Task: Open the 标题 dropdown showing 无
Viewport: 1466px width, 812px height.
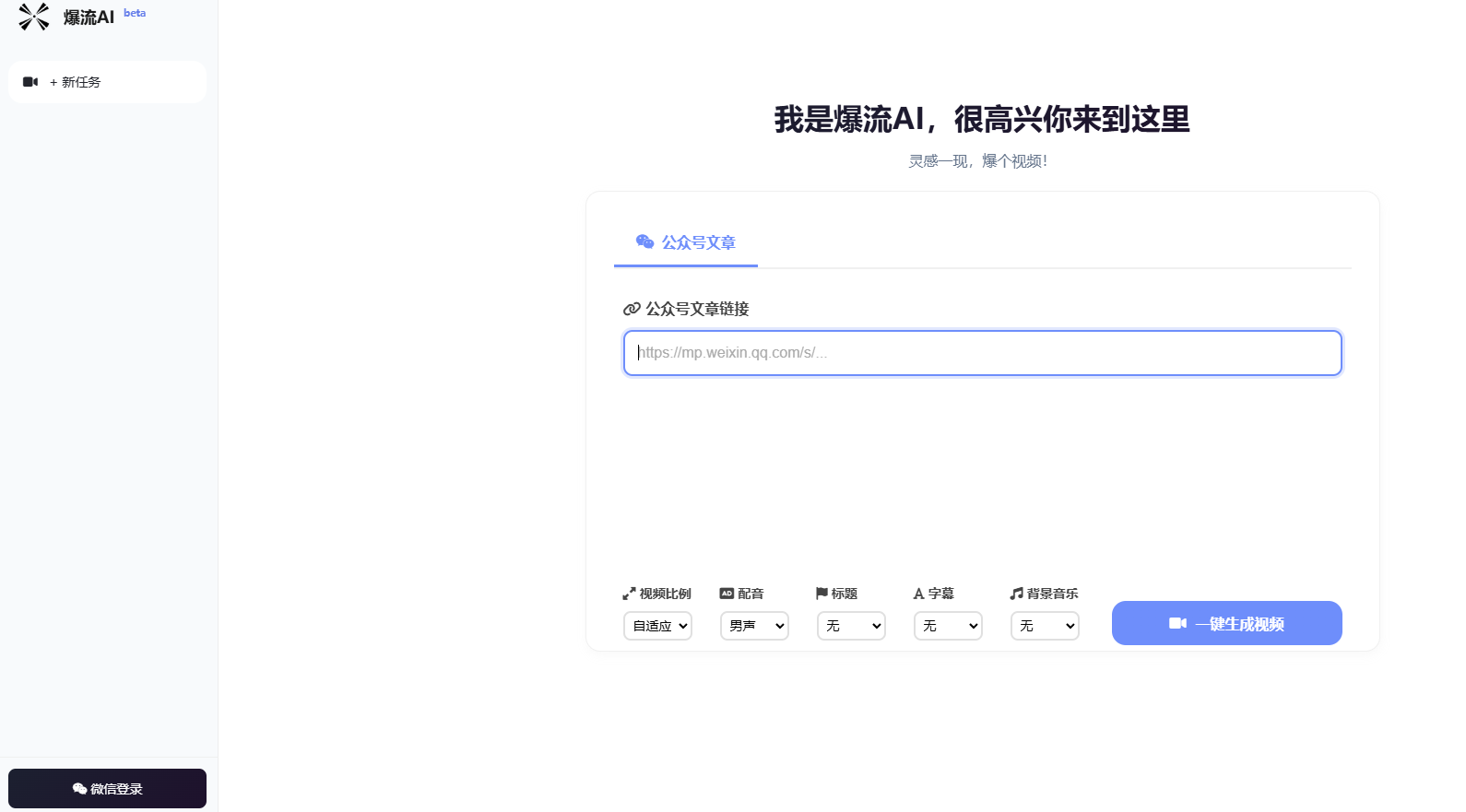Action: (x=851, y=626)
